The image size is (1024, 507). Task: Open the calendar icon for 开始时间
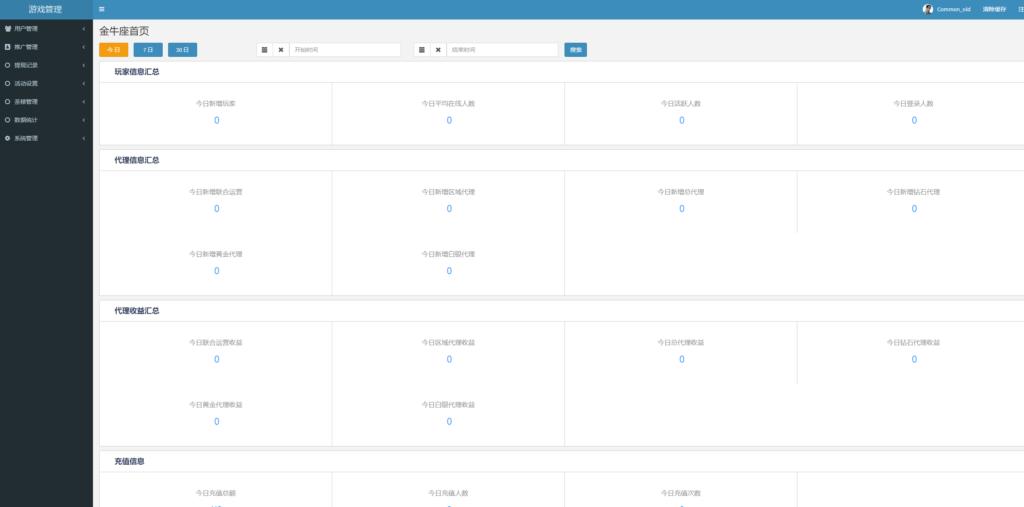[265, 50]
